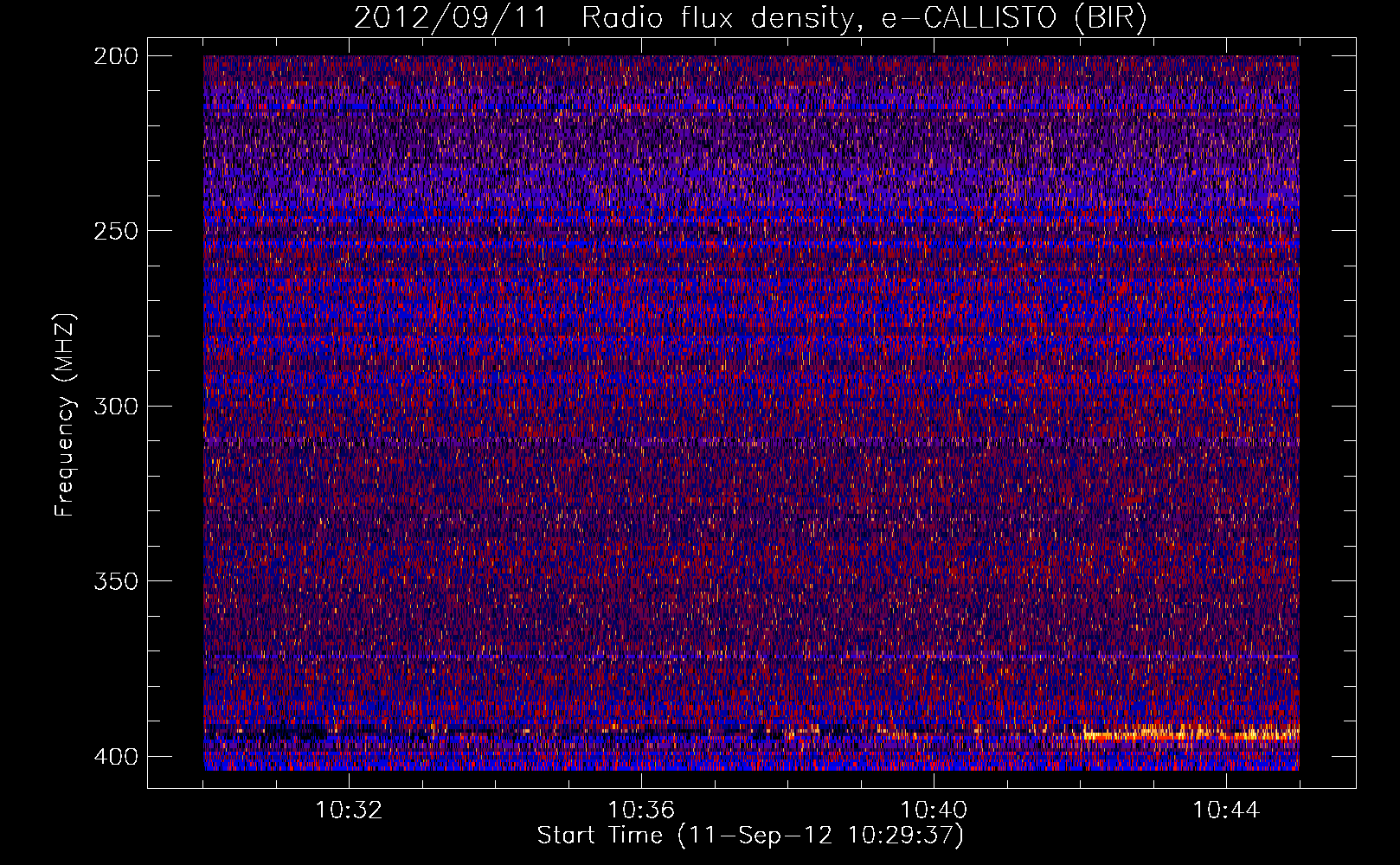Image resolution: width=1400 pixels, height=865 pixels.
Task: Click the 10:44 time tick label
Action: point(1226,811)
